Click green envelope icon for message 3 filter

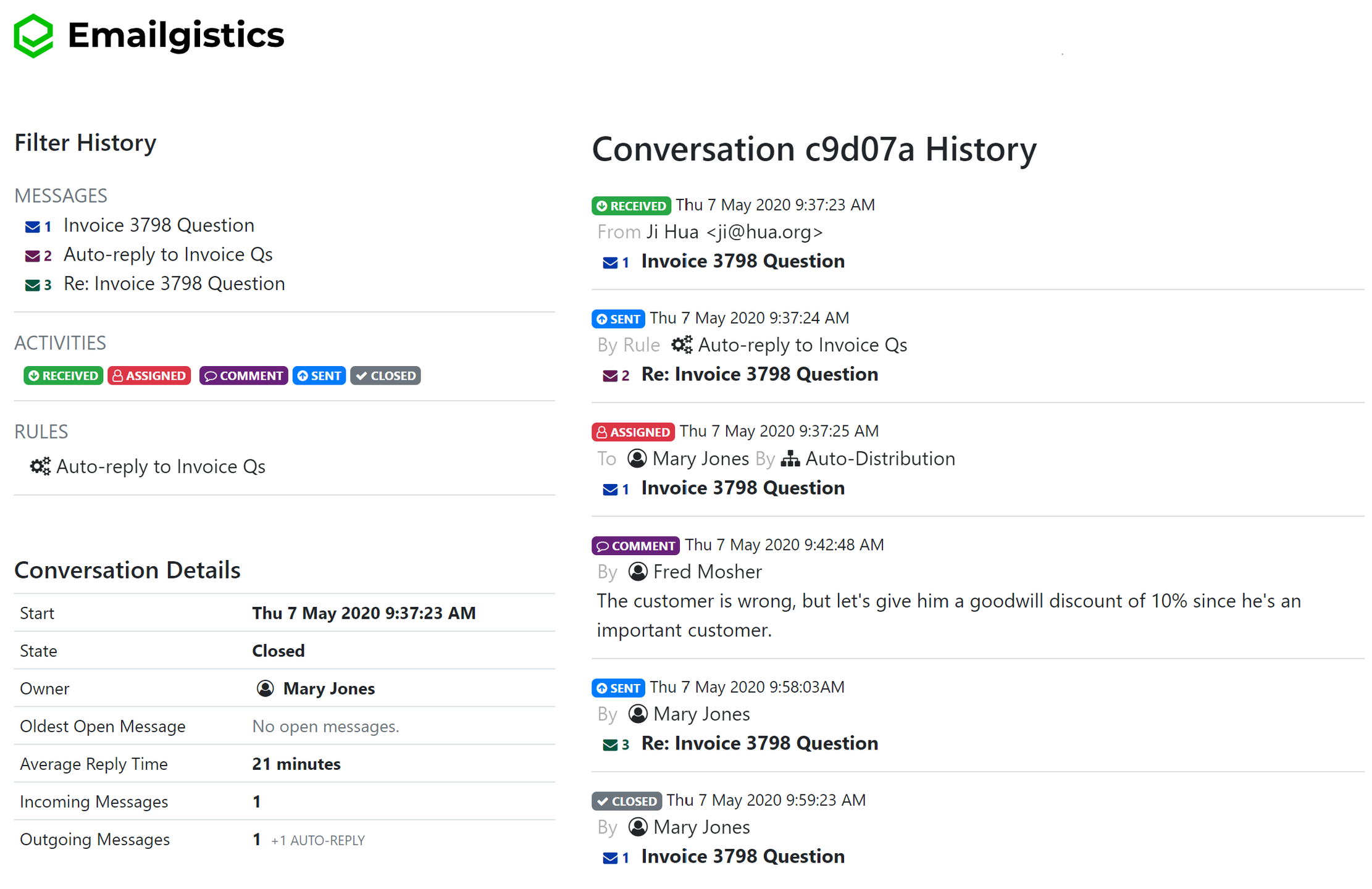[x=33, y=285]
